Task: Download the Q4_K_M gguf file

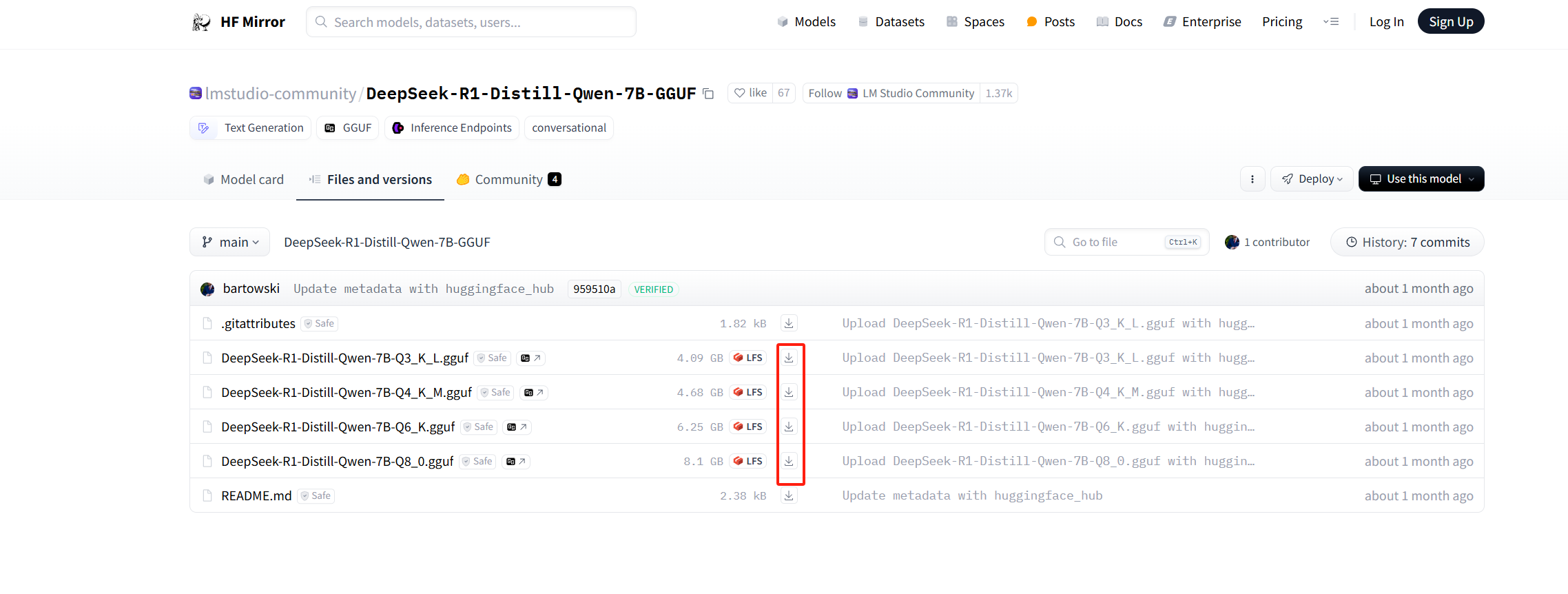Action: 789,392
